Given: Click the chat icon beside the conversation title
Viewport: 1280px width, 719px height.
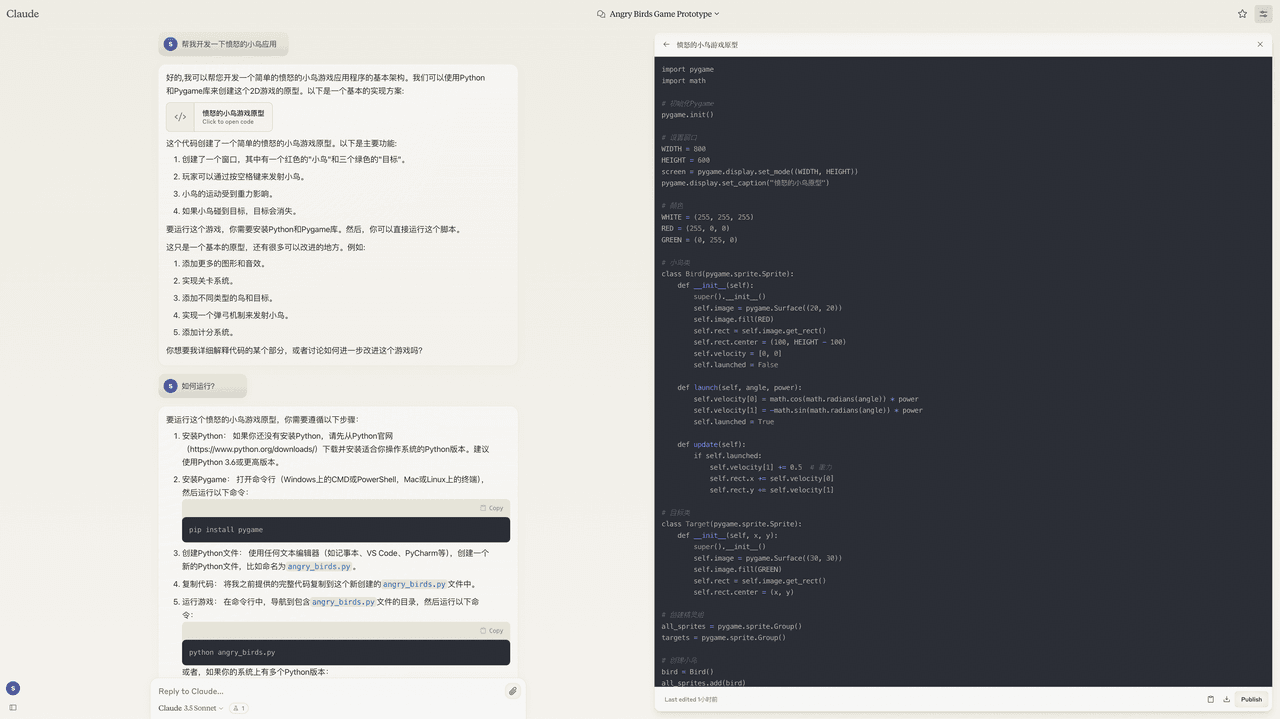Looking at the screenshot, I should 601,14.
